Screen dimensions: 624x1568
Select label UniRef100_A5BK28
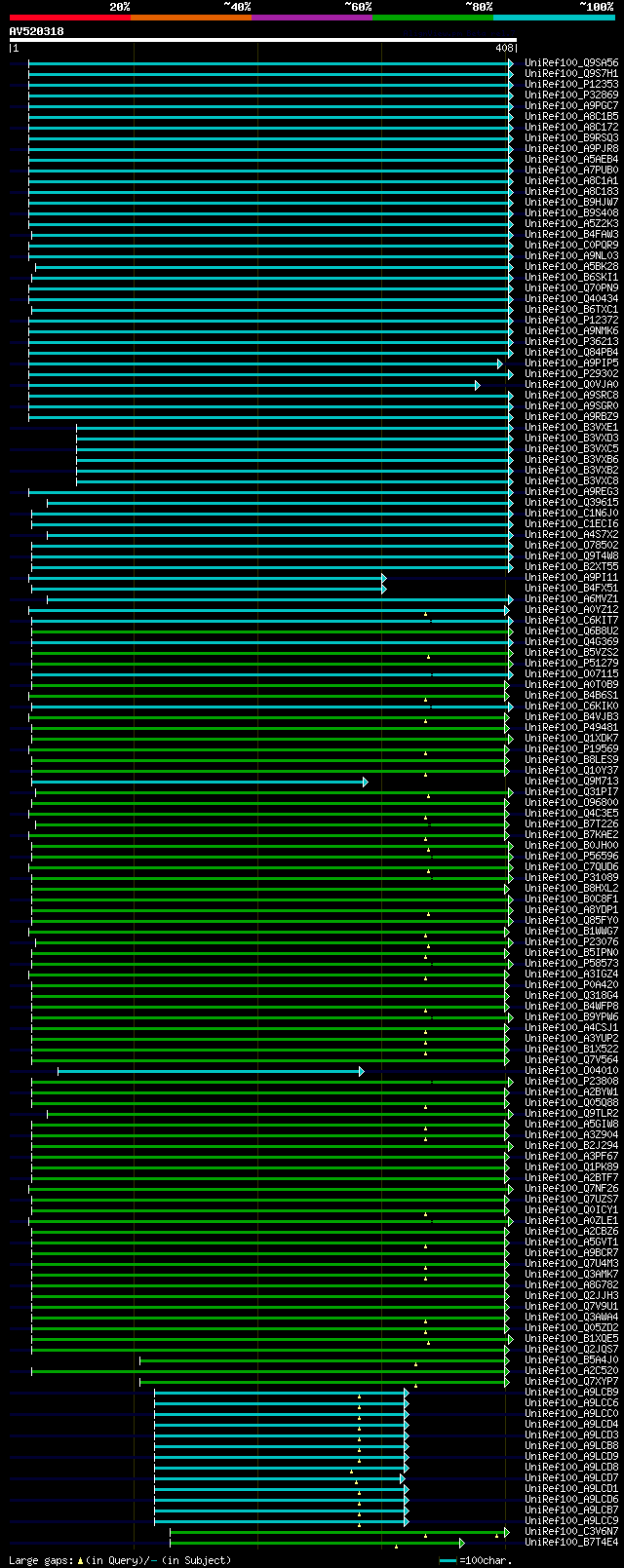[571, 266]
